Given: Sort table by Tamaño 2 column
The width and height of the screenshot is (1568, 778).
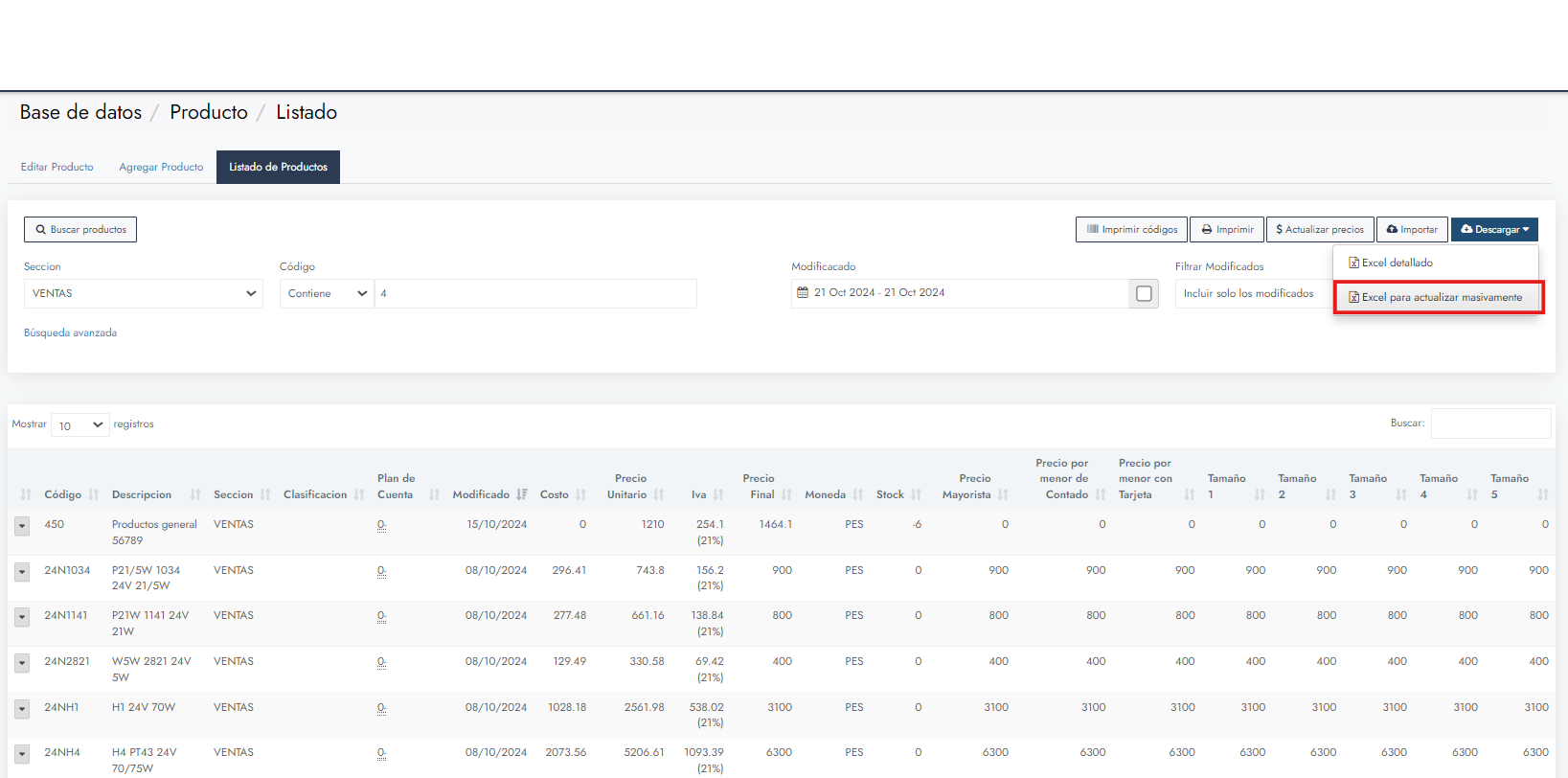Looking at the screenshot, I should click(x=1307, y=486).
